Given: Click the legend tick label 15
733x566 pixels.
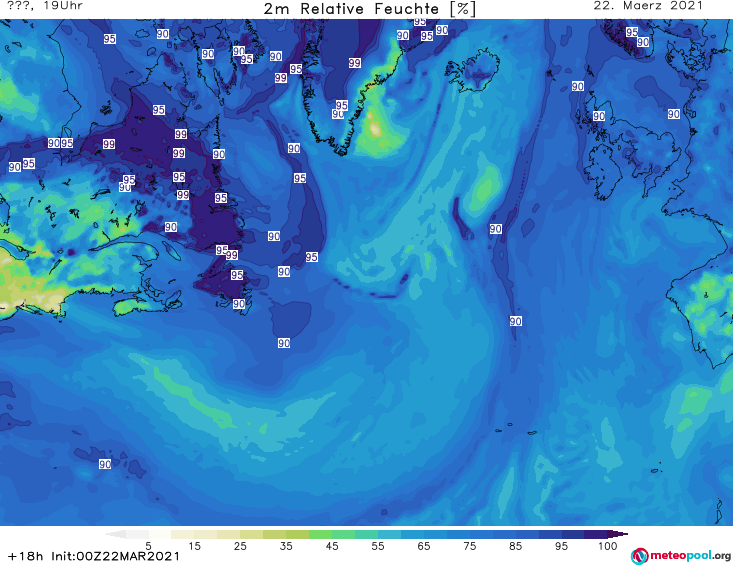Looking at the screenshot, I should click(x=194, y=545).
